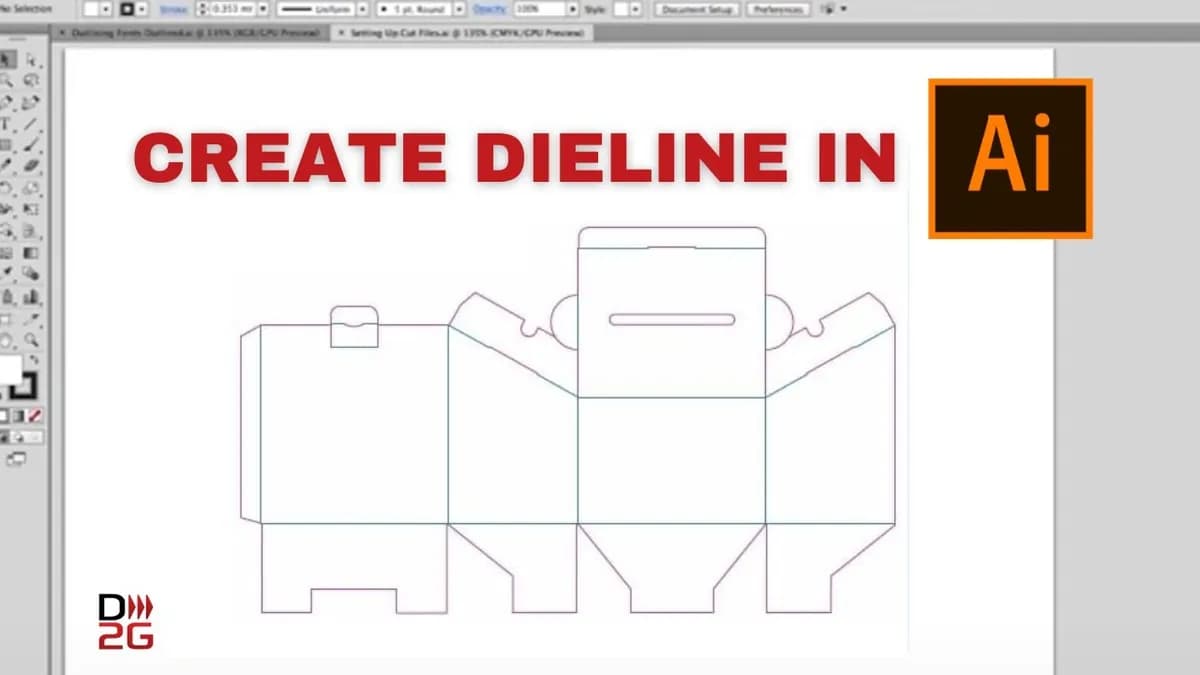Screen dimensions: 1200x675
Task: Open the Stroke panel link
Action: (171, 9)
